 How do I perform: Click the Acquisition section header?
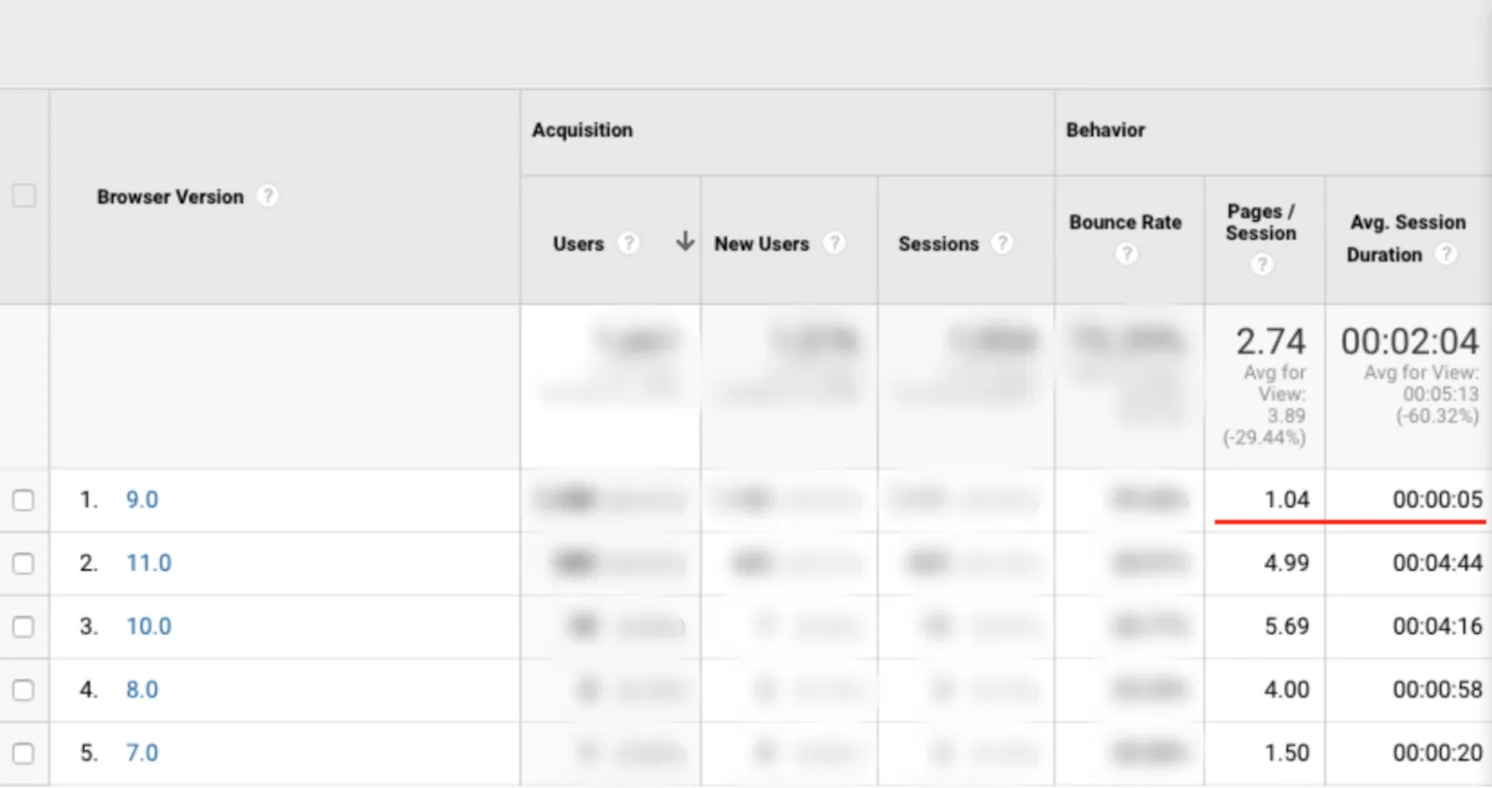click(x=582, y=130)
